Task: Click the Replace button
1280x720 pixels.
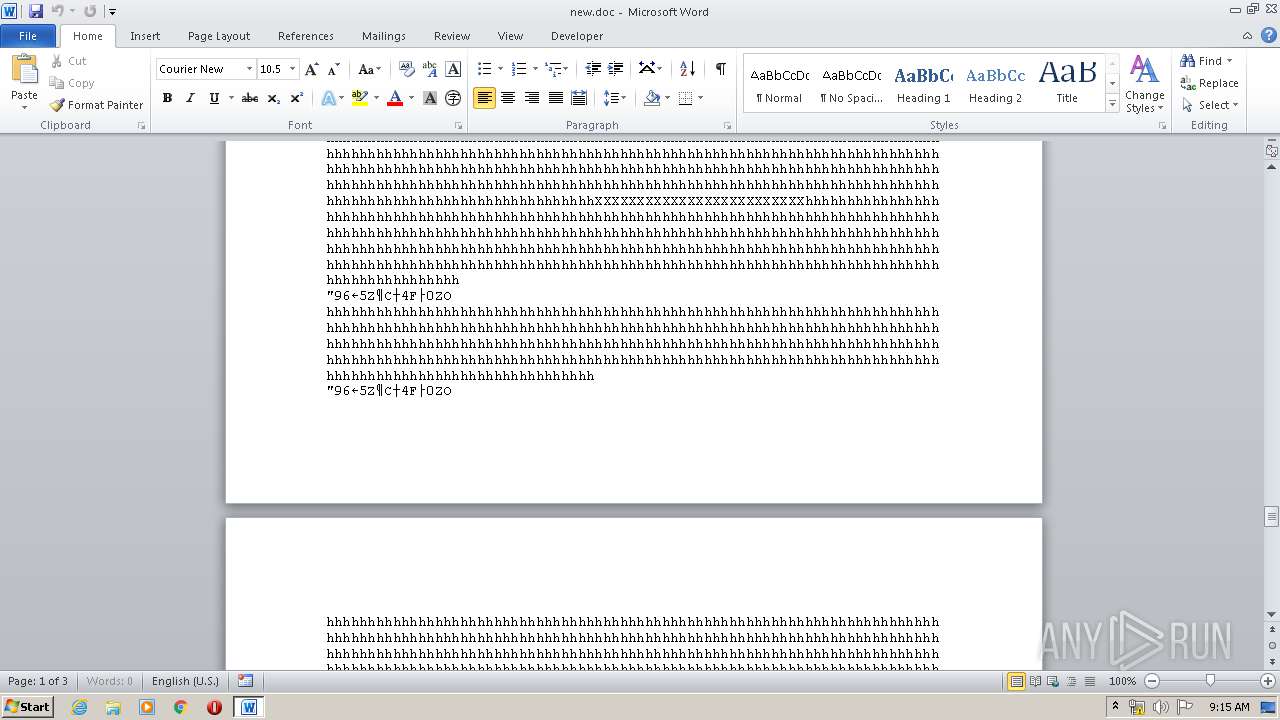Action: tap(1209, 83)
